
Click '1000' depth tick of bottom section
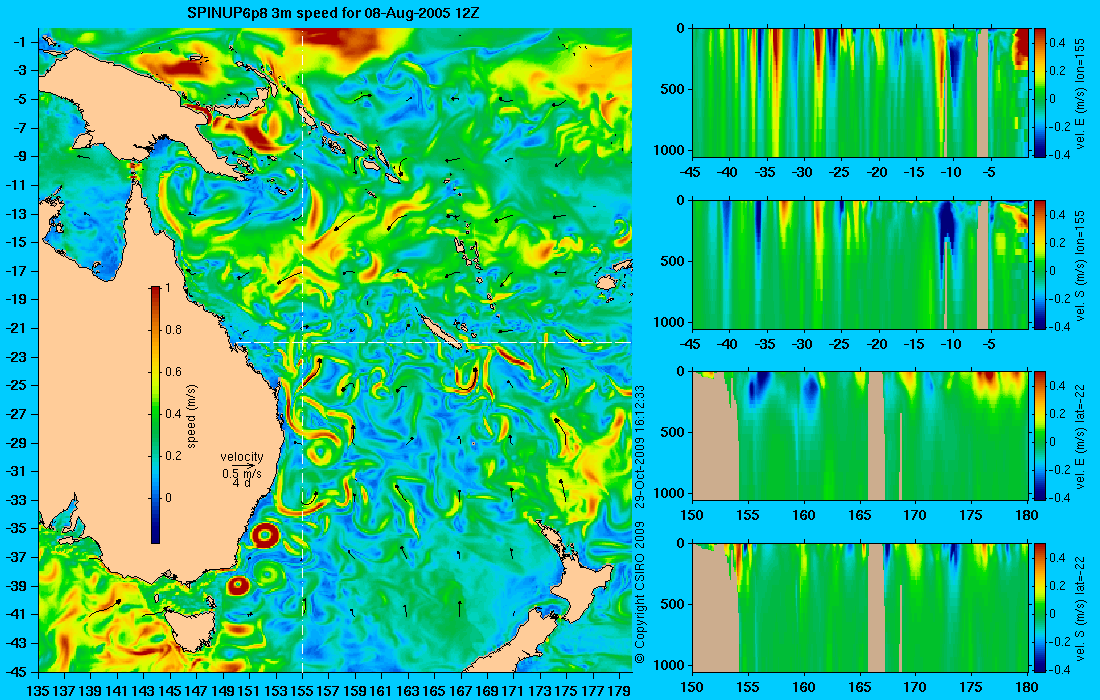(671, 665)
